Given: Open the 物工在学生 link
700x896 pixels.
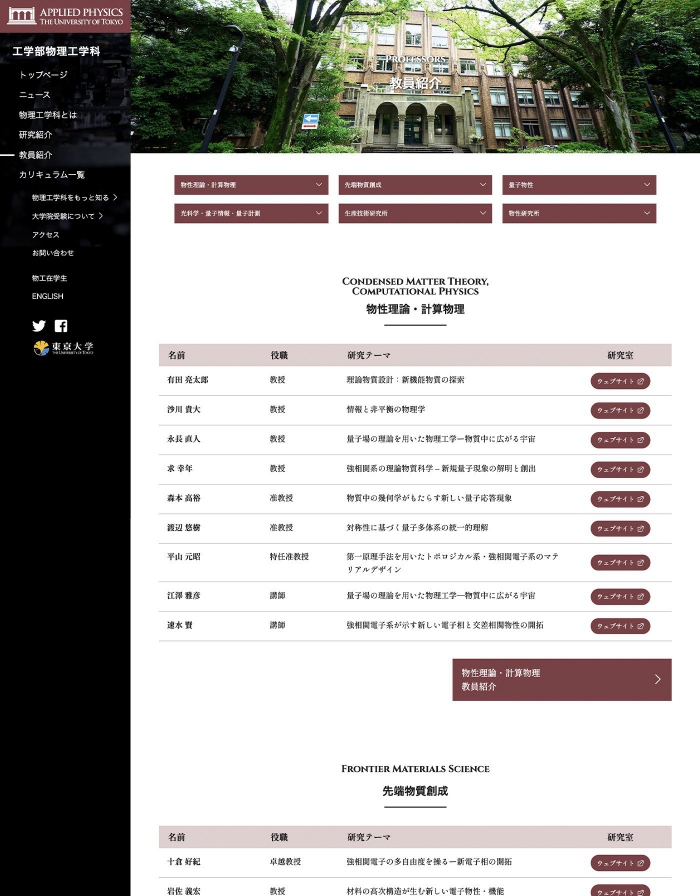Looking at the screenshot, I should pos(49,278).
